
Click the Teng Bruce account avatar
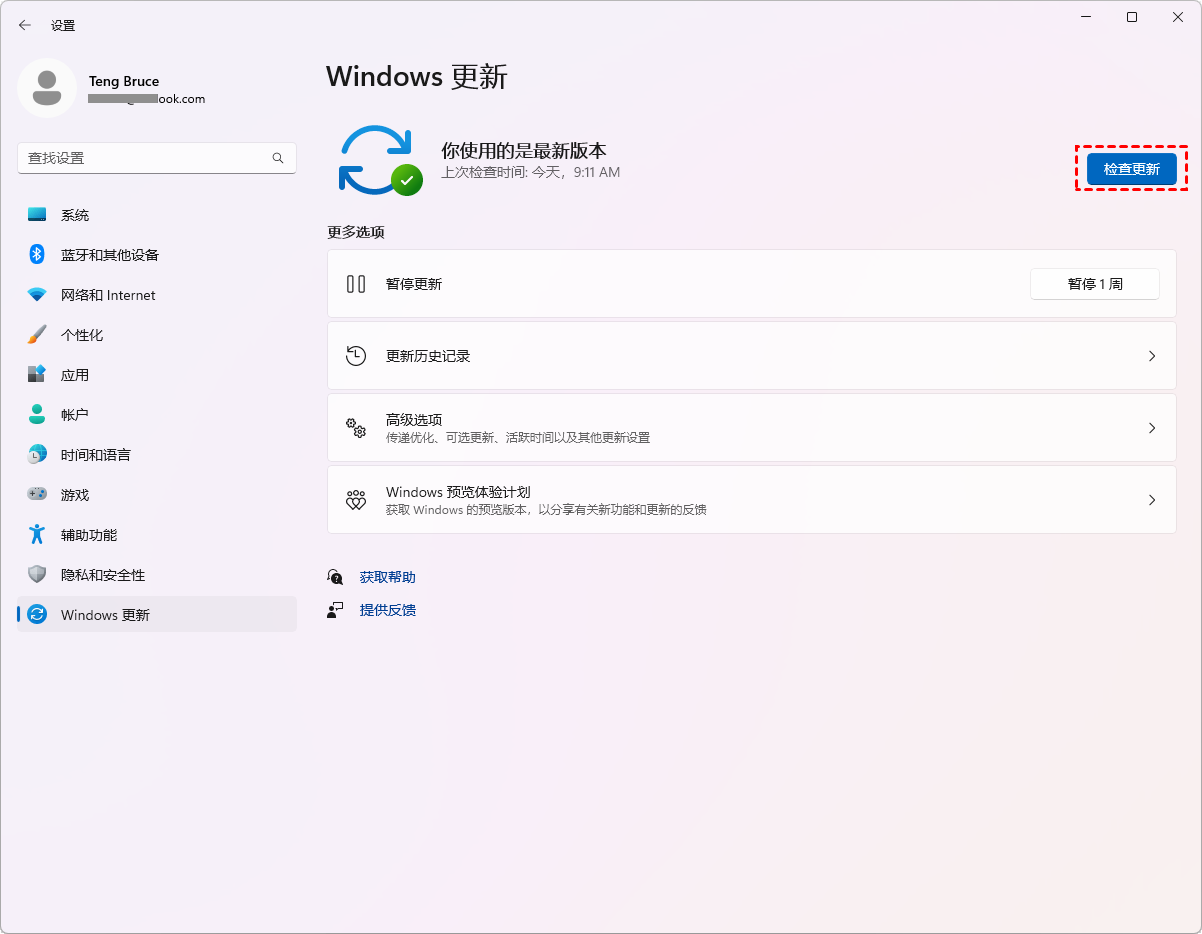coord(47,88)
